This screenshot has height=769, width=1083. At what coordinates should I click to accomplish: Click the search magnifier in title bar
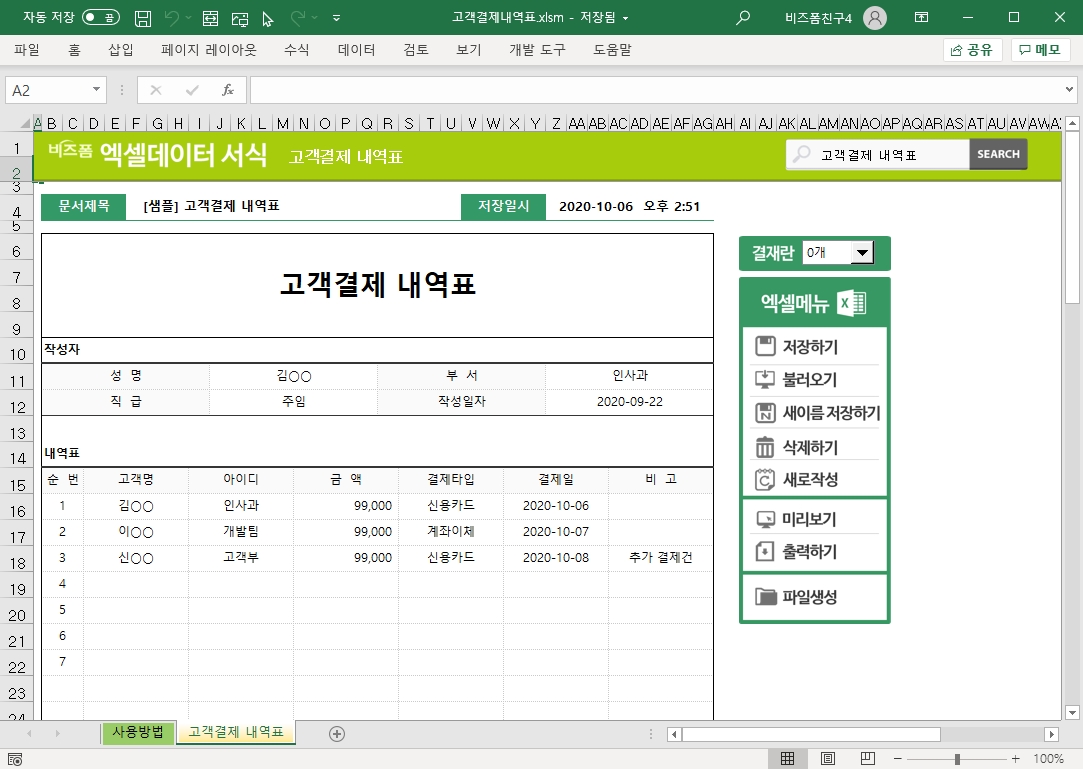pos(743,18)
